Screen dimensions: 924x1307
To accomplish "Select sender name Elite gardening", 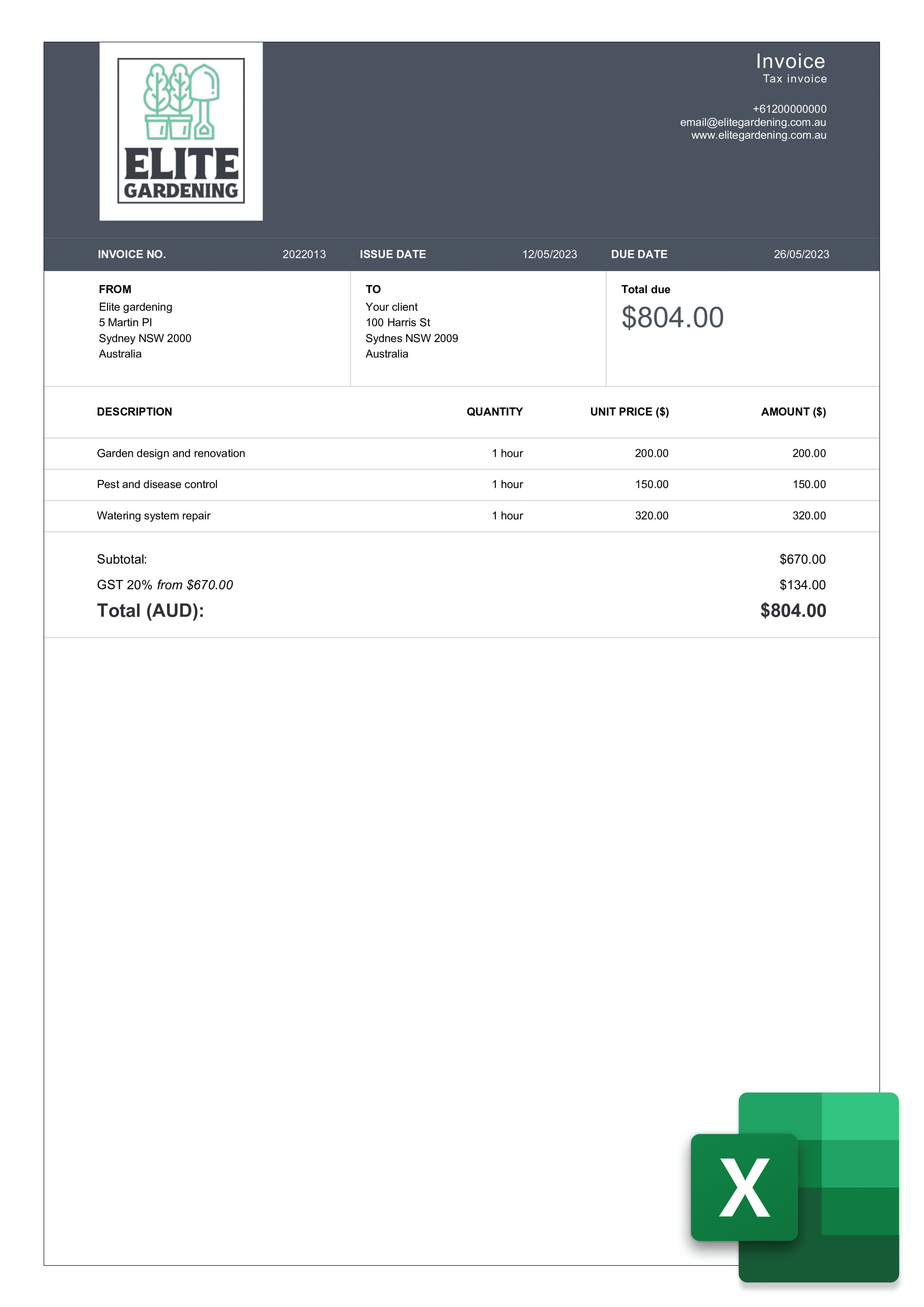I will [x=136, y=307].
